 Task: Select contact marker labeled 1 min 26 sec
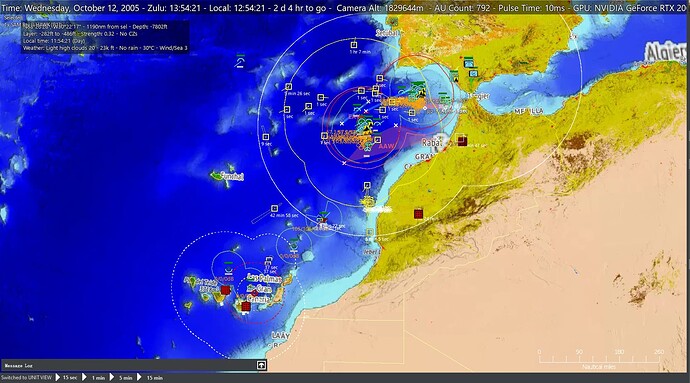[x=288, y=87]
